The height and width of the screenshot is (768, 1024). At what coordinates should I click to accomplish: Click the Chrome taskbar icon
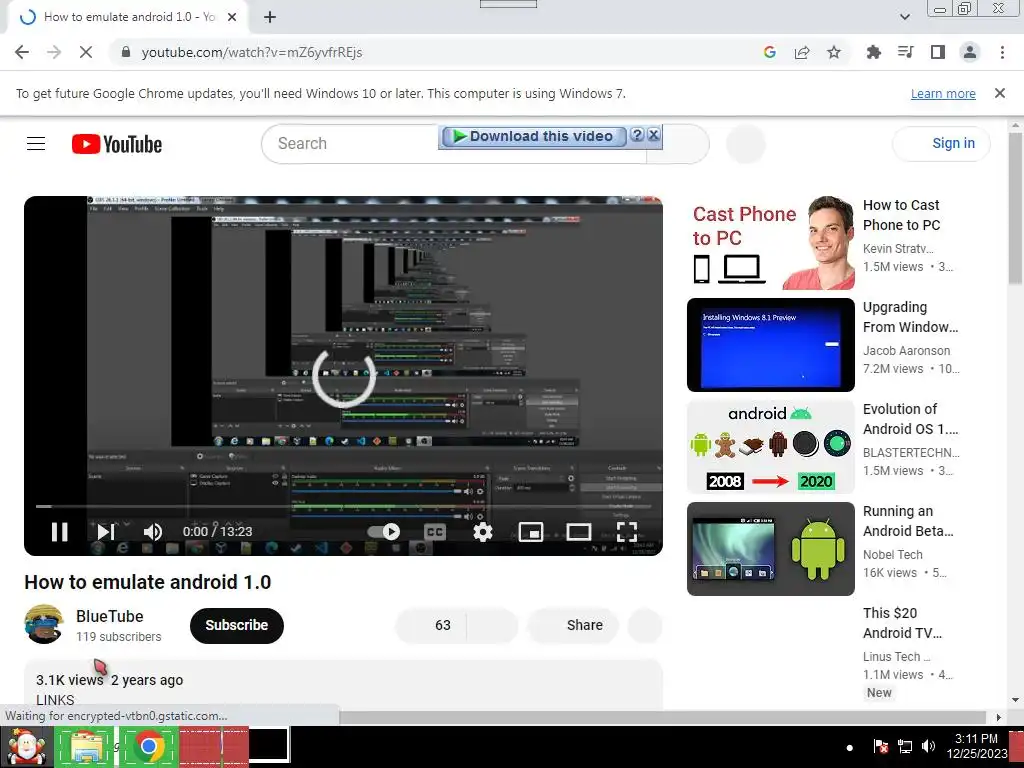[x=148, y=746]
